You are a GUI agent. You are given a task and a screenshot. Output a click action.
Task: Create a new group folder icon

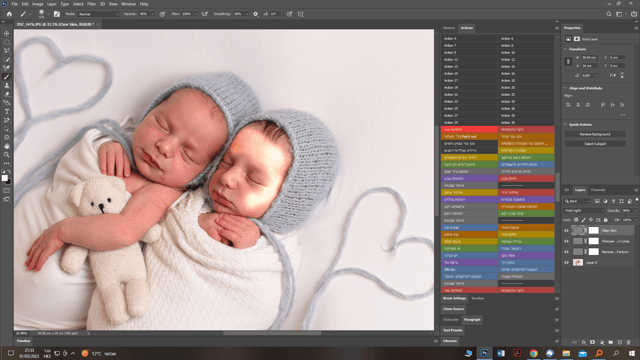point(611,342)
